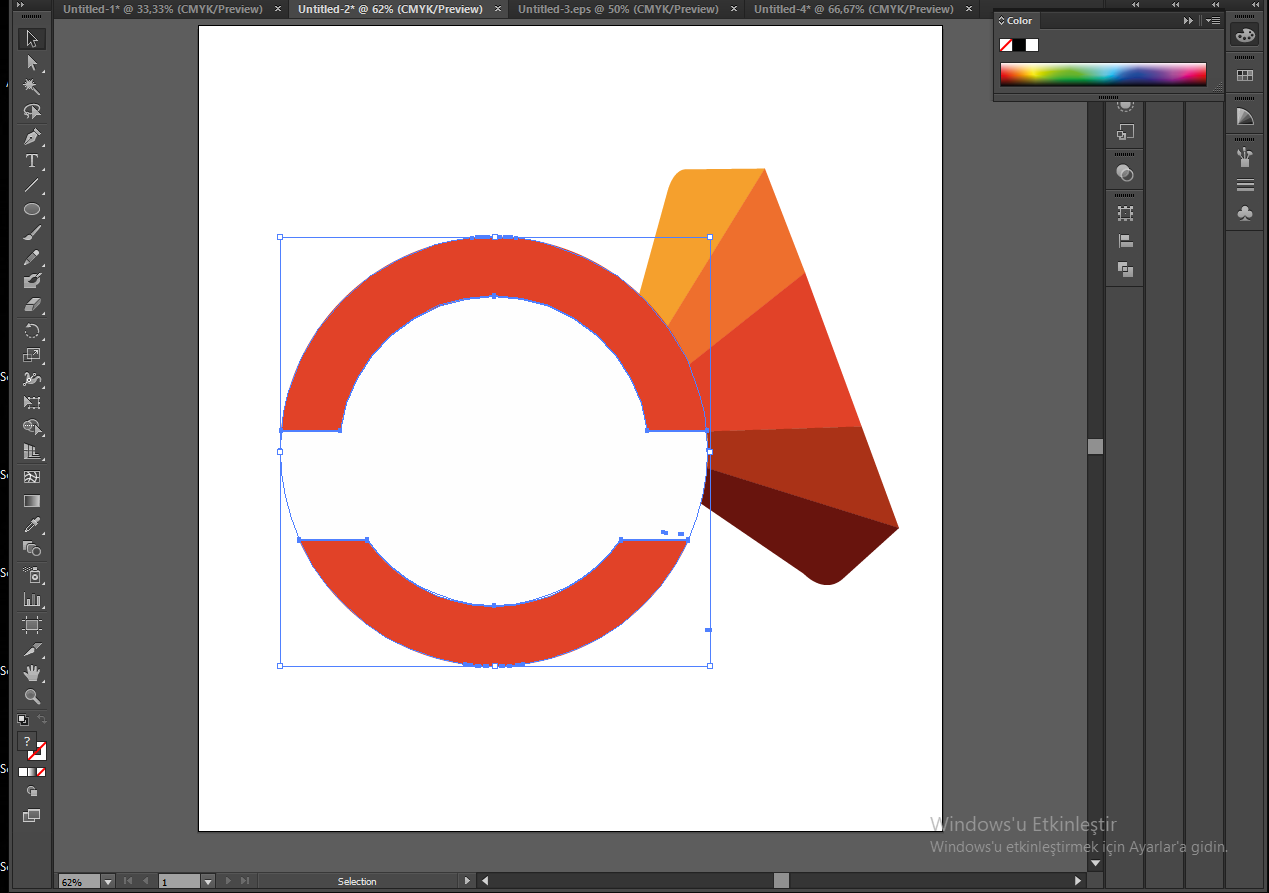Change the screen mode

pyautogui.click(x=32, y=815)
